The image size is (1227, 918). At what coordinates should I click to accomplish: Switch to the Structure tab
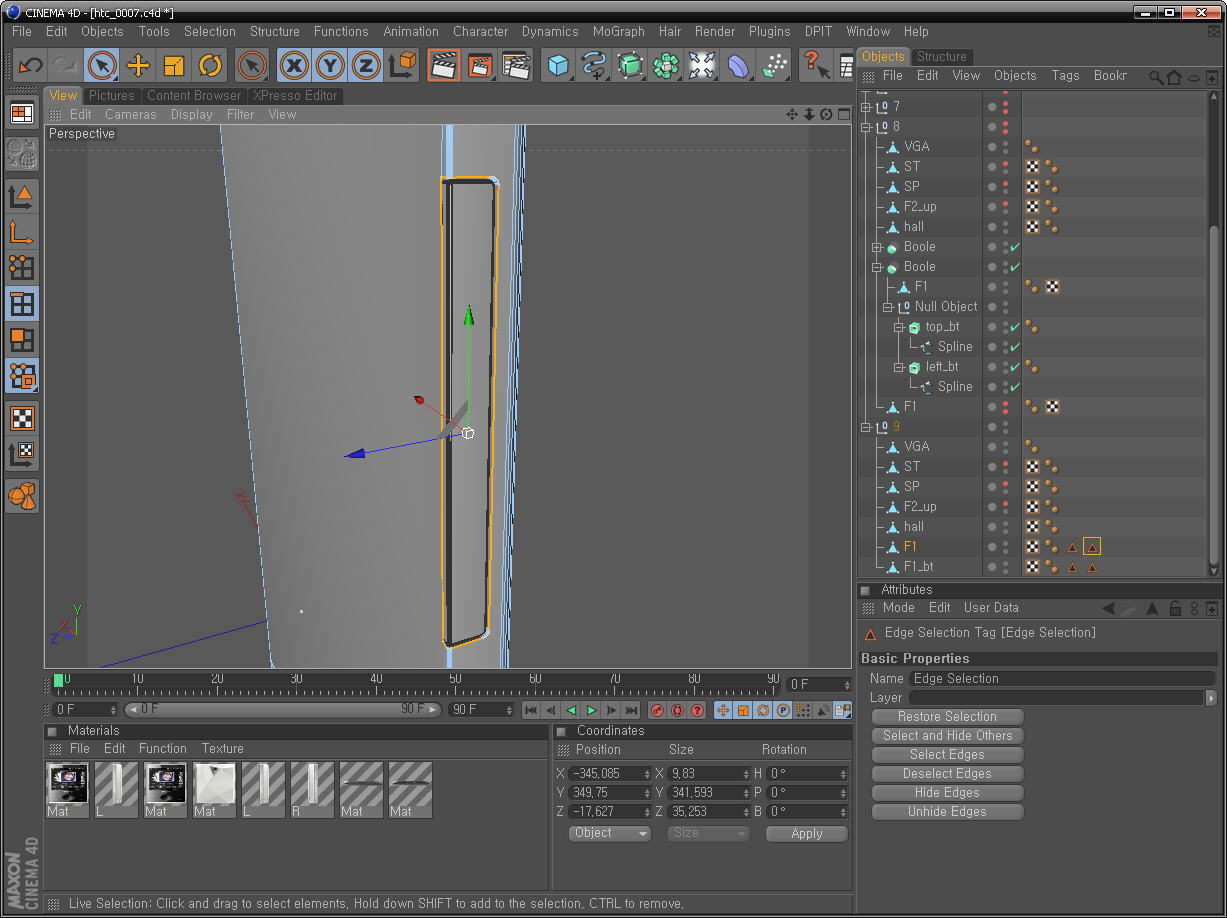(x=941, y=56)
